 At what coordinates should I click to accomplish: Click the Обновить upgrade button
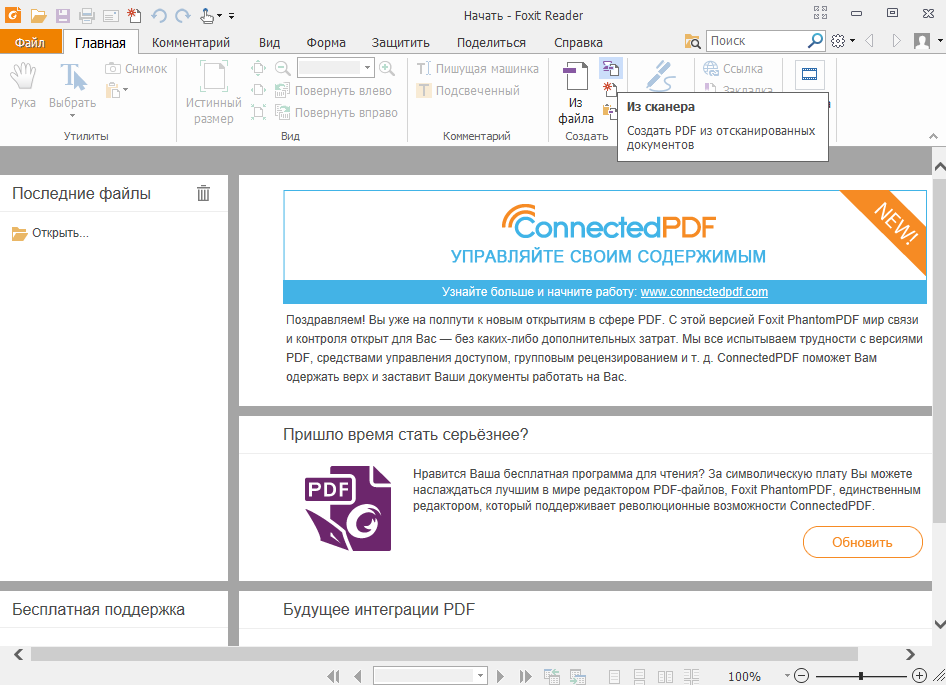point(862,542)
